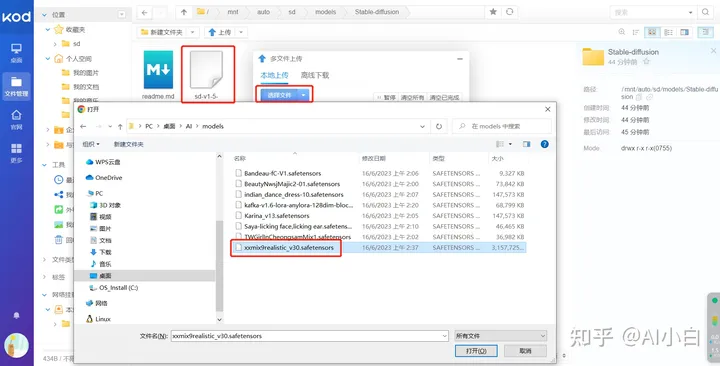This screenshot has height=366, width=720.
Task: Click the Kod search magnifier button
Action: pyautogui.click(x=705, y=12)
